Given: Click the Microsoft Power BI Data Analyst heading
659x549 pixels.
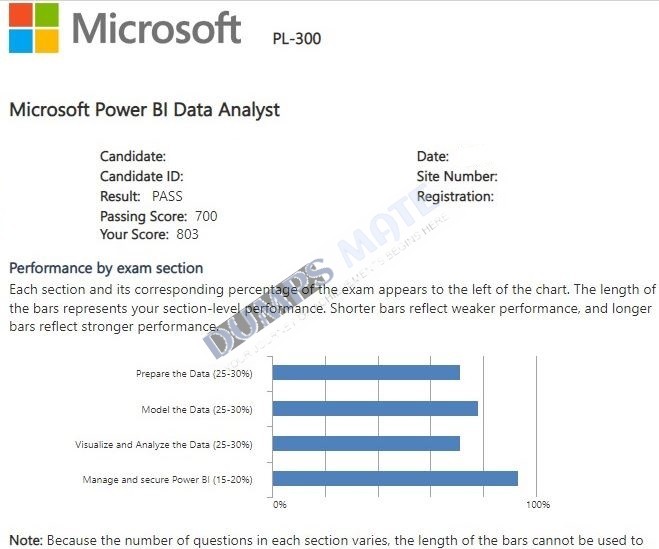Looking at the screenshot, I should (x=144, y=110).
